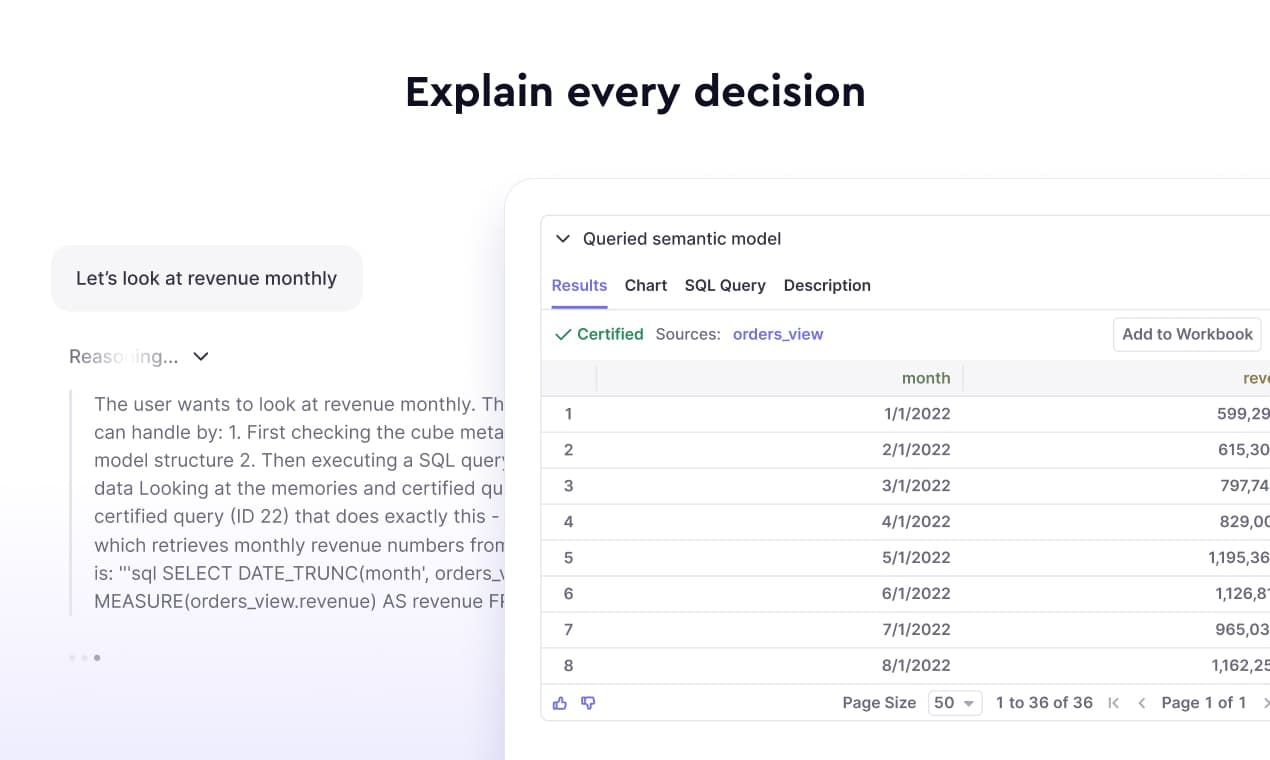Screen dimensions: 1270x760
Task: Click the "Let's look at revenue monthly" message
Action: pyautogui.click(x=206, y=278)
